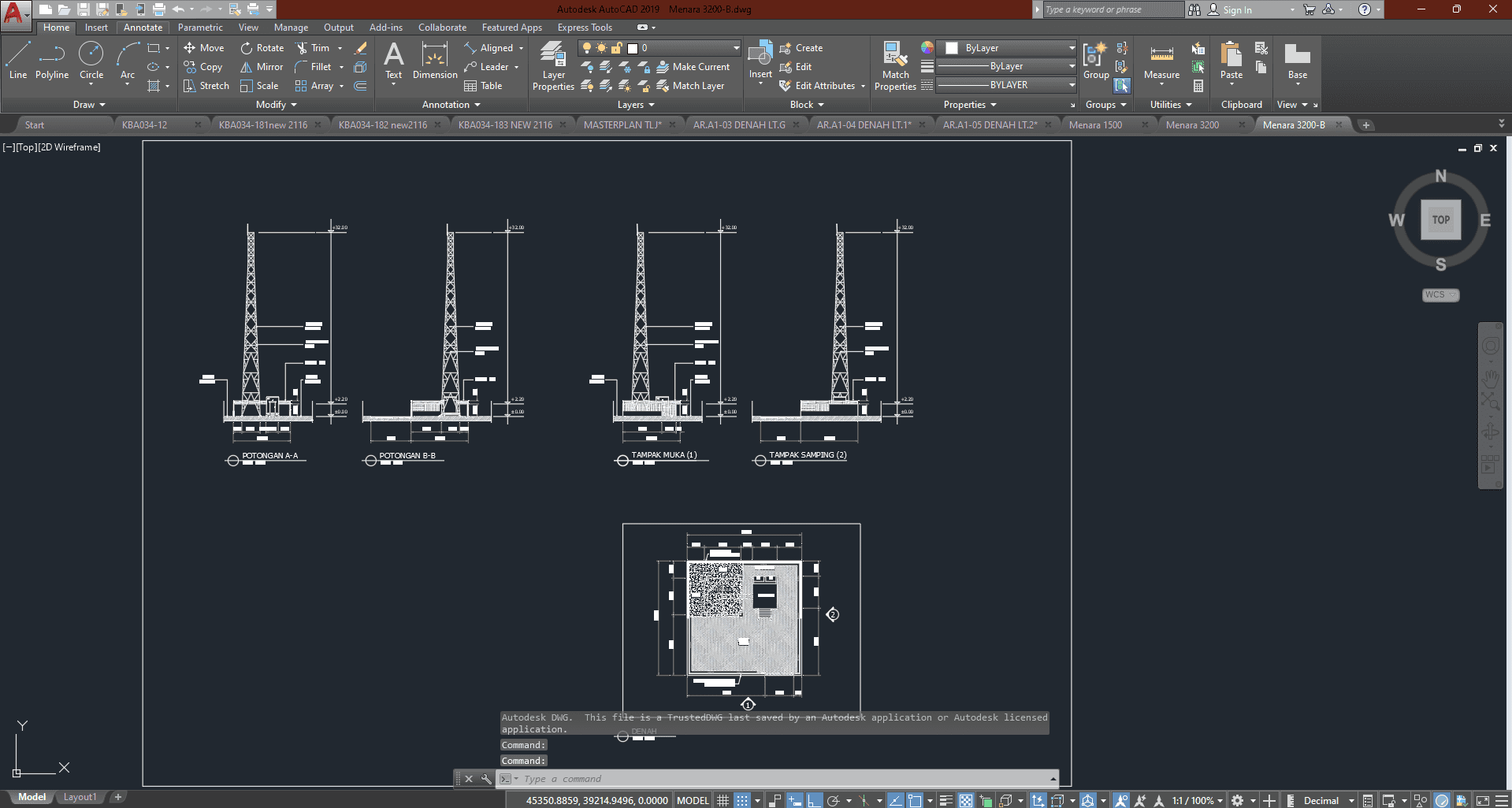Open the Quick Calculator icon
This screenshot has height=808, width=1512.
1198,86
